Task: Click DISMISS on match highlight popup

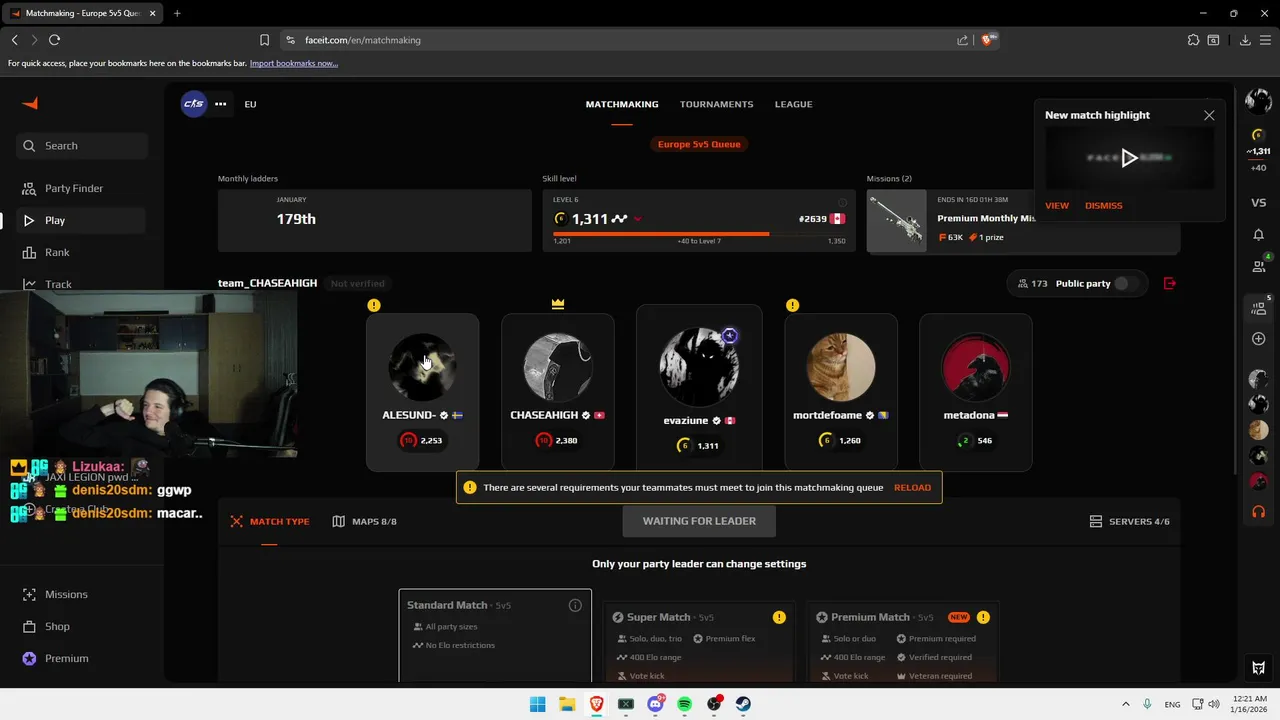Action: tap(1104, 206)
